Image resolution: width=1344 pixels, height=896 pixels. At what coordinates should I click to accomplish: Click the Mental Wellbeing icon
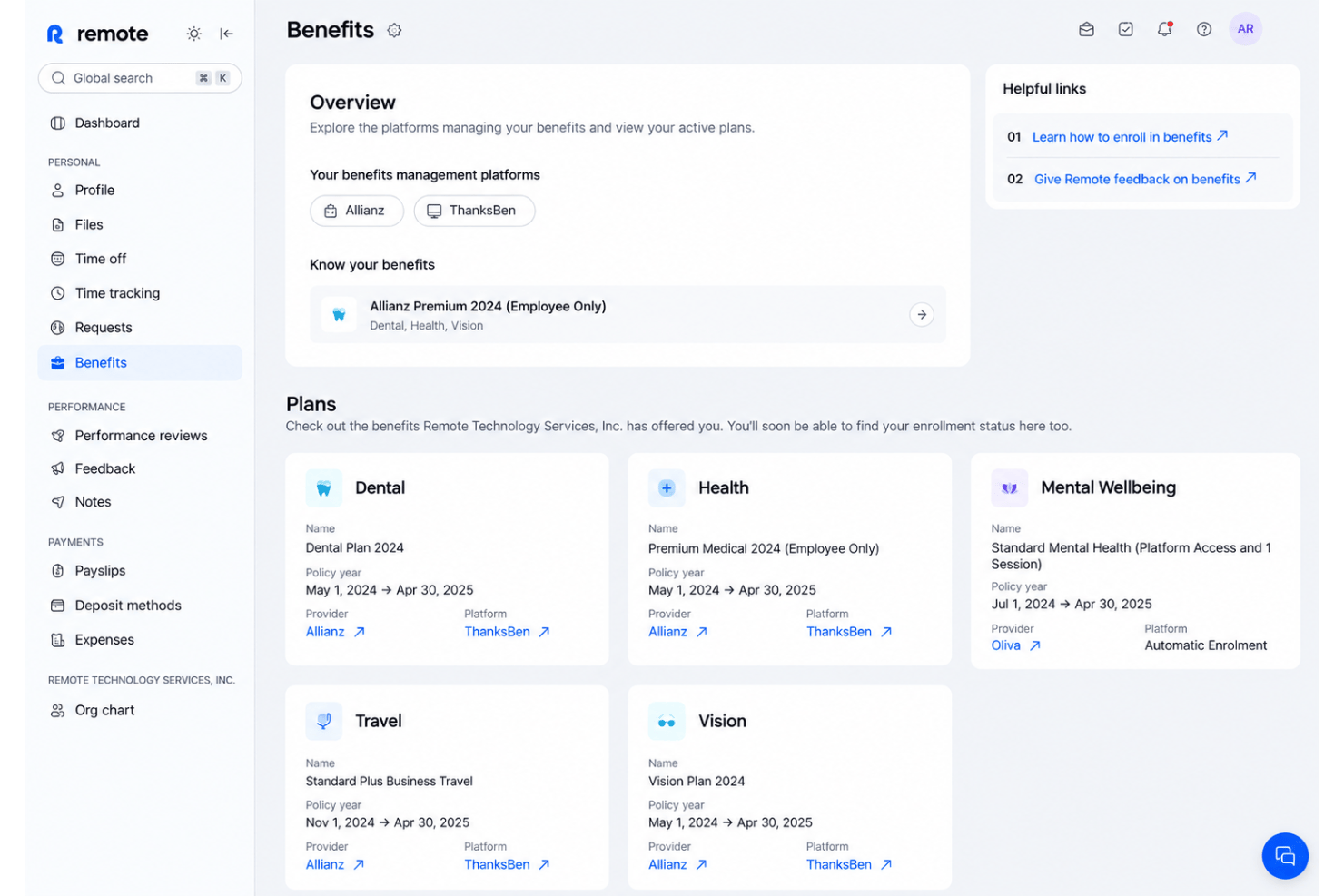[x=1010, y=488]
